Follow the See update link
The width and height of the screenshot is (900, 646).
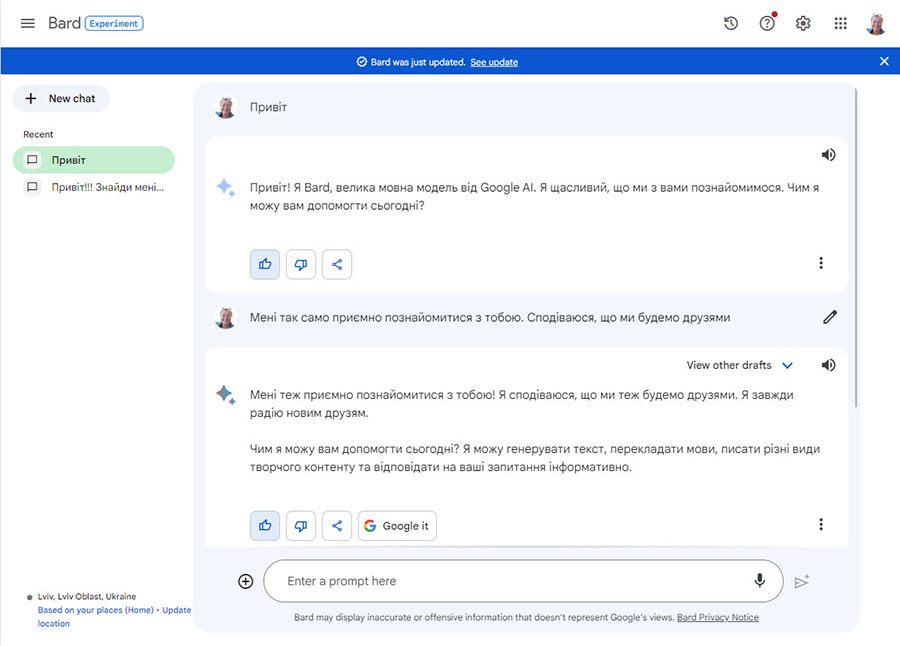point(494,62)
